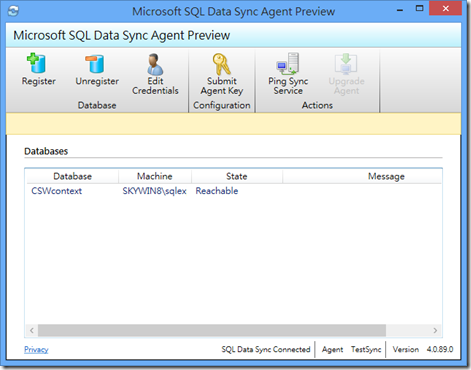The height and width of the screenshot is (370, 471).
Task: Click the horizontal scrollbar right arrow
Action: point(435,330)
